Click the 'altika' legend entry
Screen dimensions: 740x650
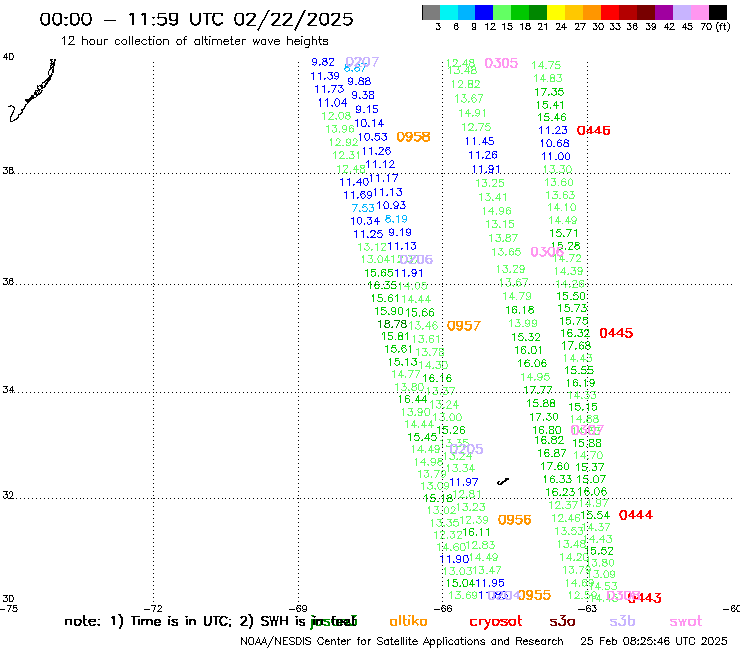[408, 621]
